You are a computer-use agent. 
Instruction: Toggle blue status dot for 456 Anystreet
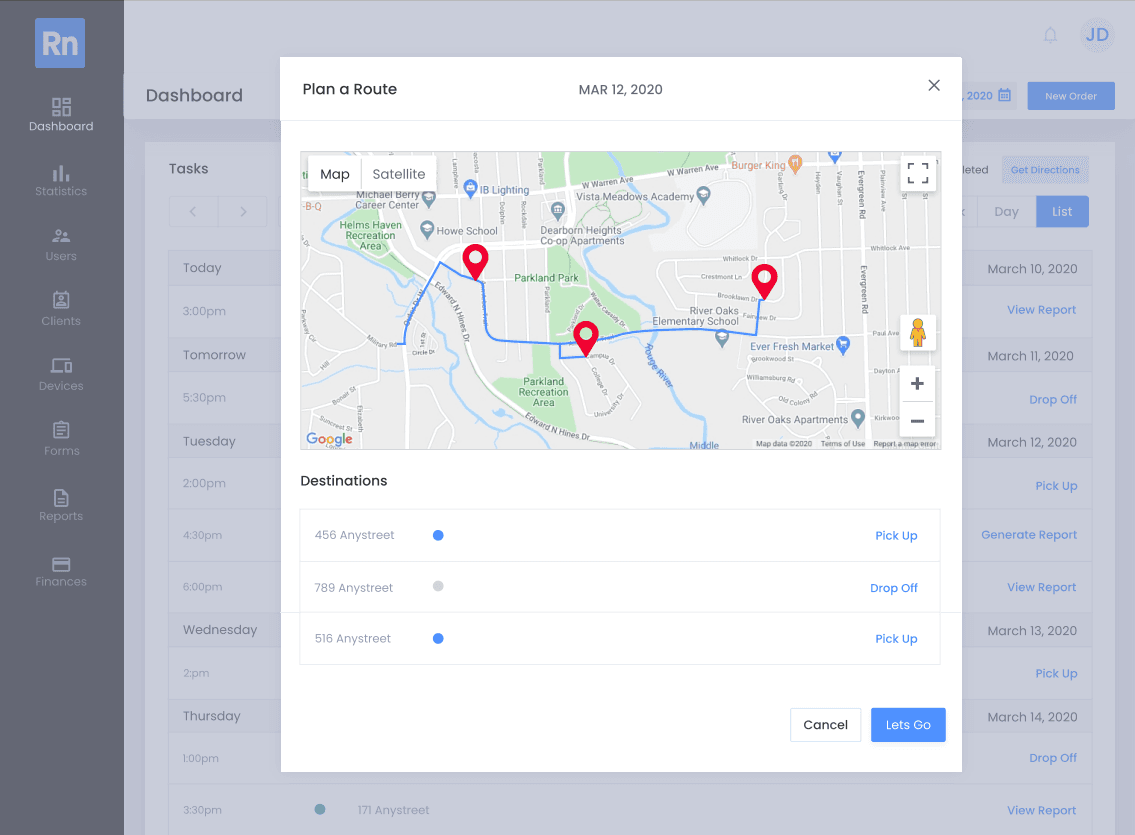click(438, 536)
